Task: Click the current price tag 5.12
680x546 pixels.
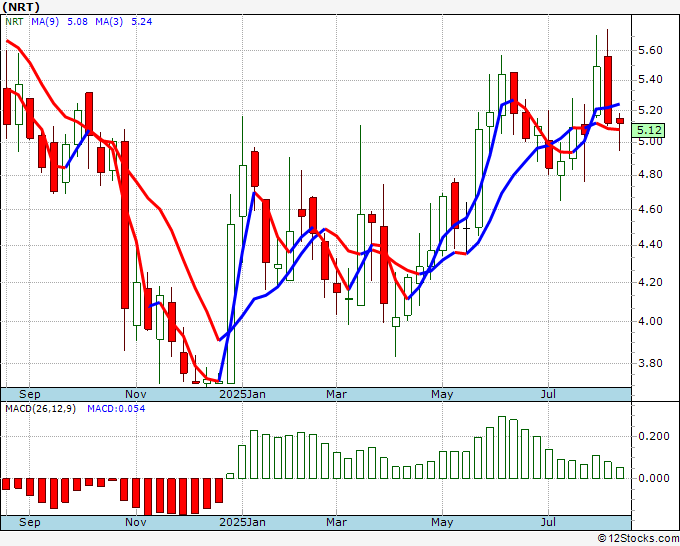Action: (648, 130)
